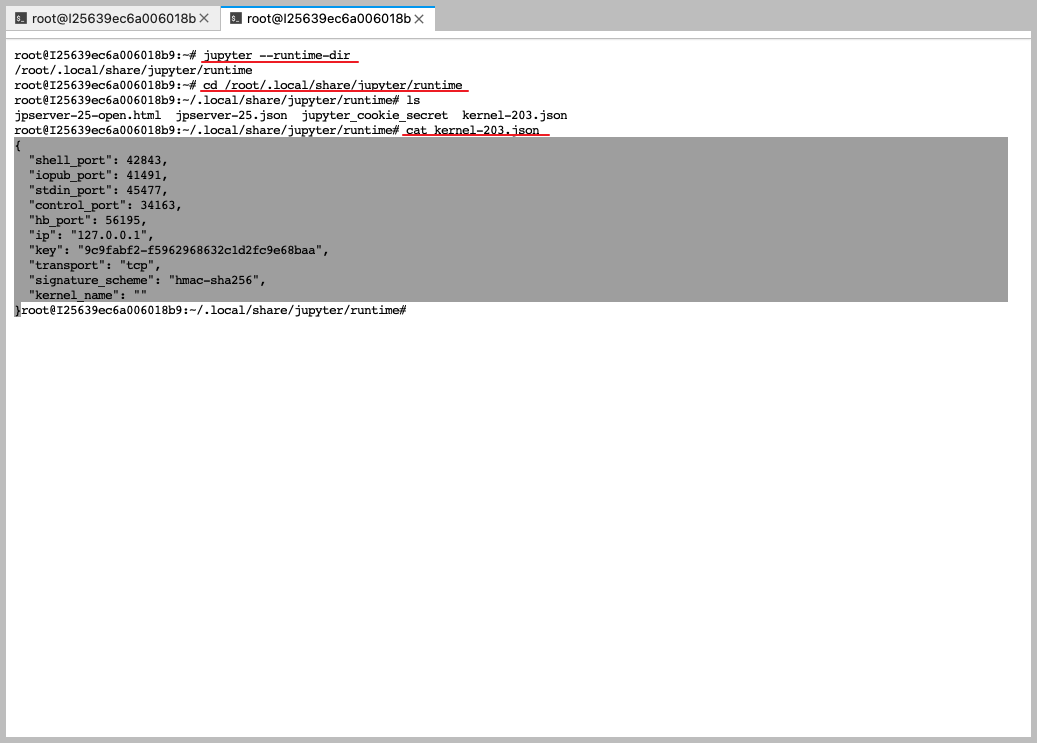Click the shell_port value 42843
The image size is (1037, 743).
(147, 160)
